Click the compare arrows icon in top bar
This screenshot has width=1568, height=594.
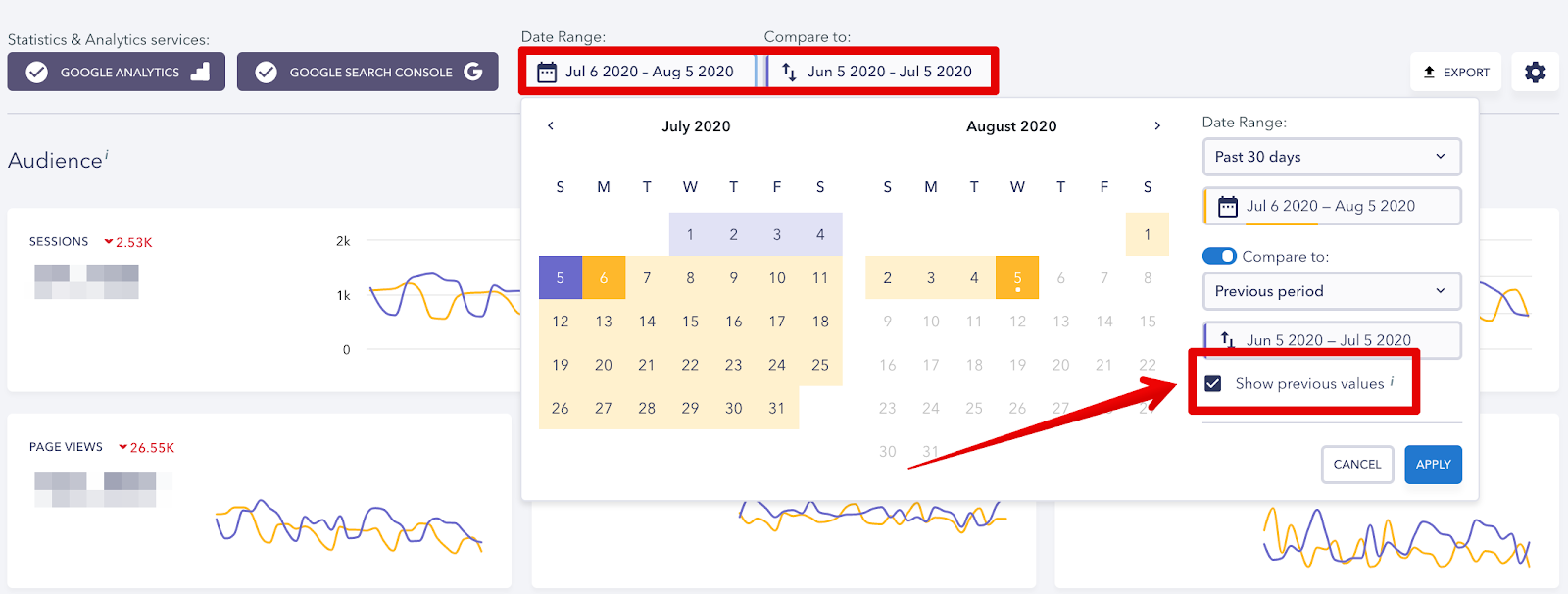789,72
